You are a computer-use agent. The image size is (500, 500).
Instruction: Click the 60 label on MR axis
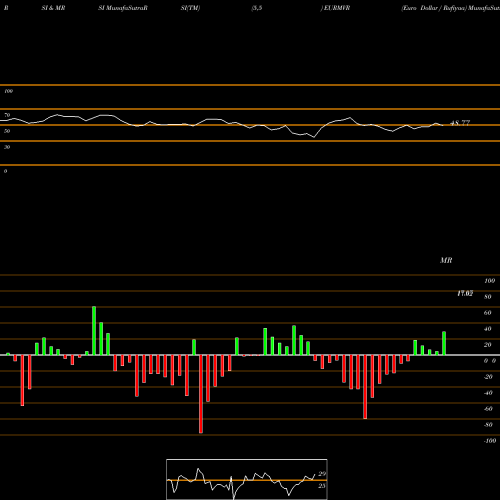point(488,313)
